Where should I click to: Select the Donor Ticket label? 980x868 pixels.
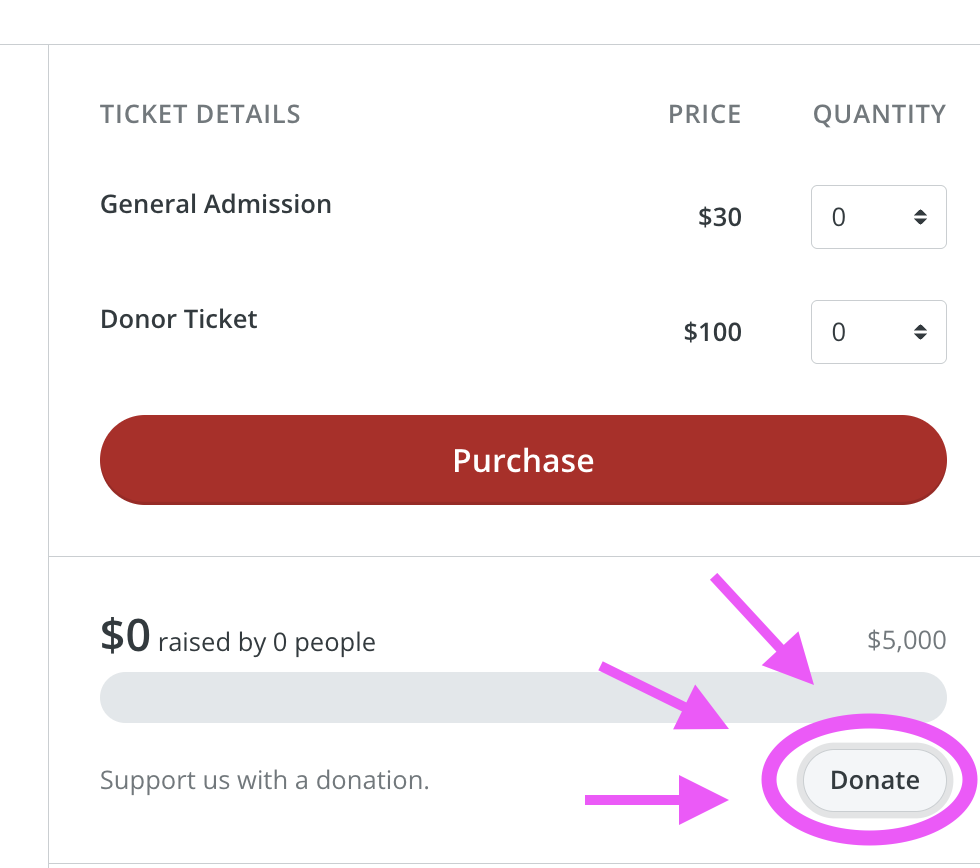pyautogui.click(x=179, y=319)
